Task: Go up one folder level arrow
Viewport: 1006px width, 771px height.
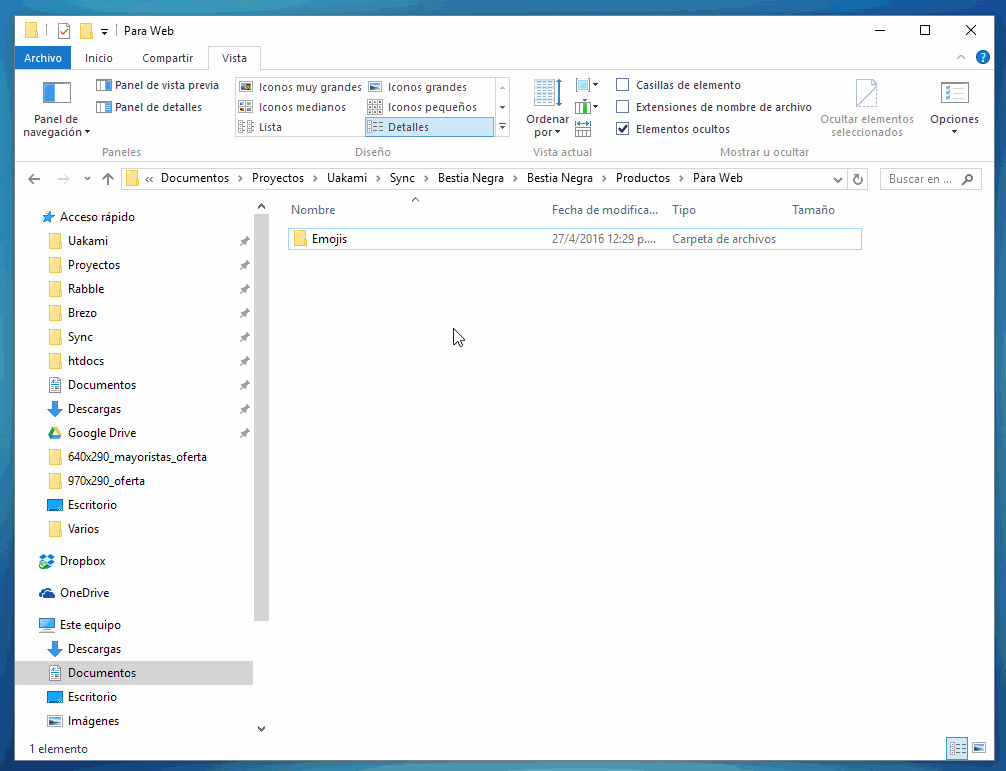Action: (x=108, y=179)
